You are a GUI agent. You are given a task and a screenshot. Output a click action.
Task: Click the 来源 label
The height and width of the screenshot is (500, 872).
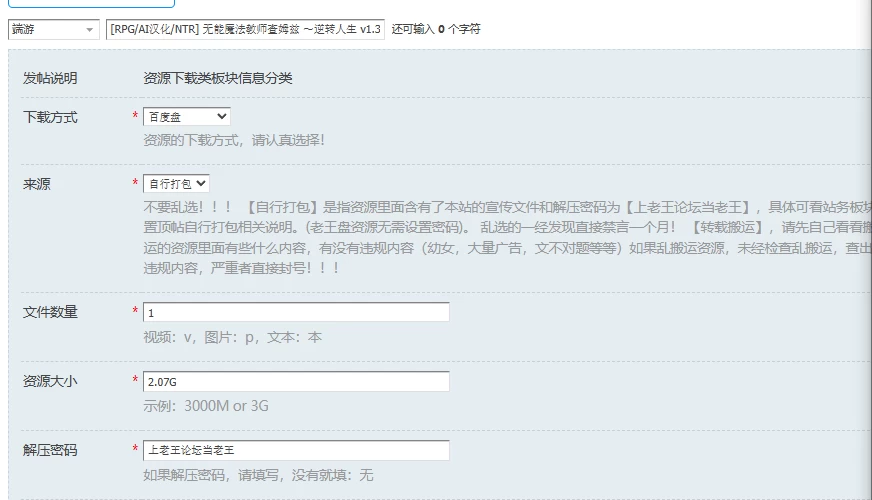click(x=37, y=184)
